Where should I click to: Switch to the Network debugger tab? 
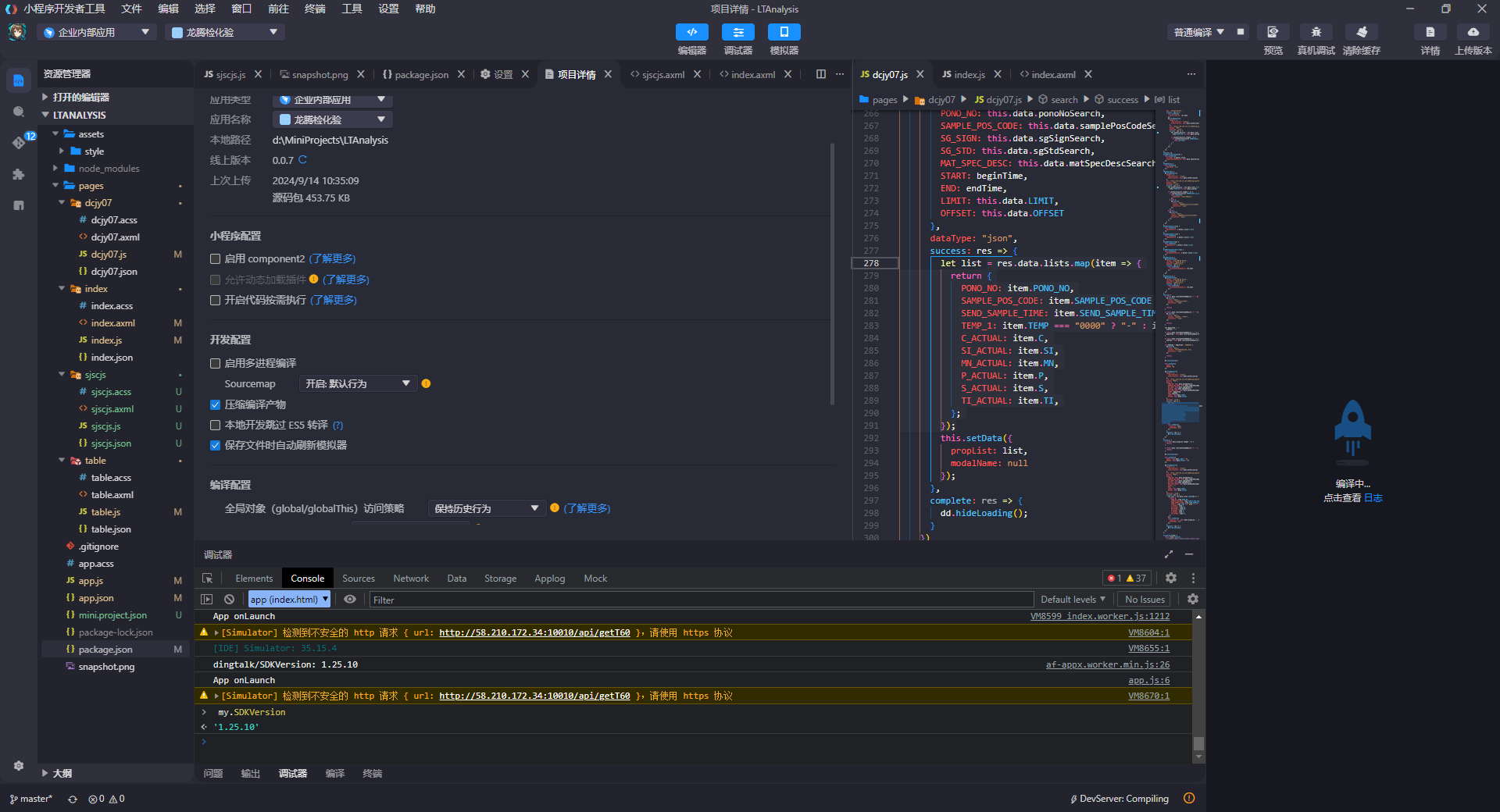pos(411,579)
